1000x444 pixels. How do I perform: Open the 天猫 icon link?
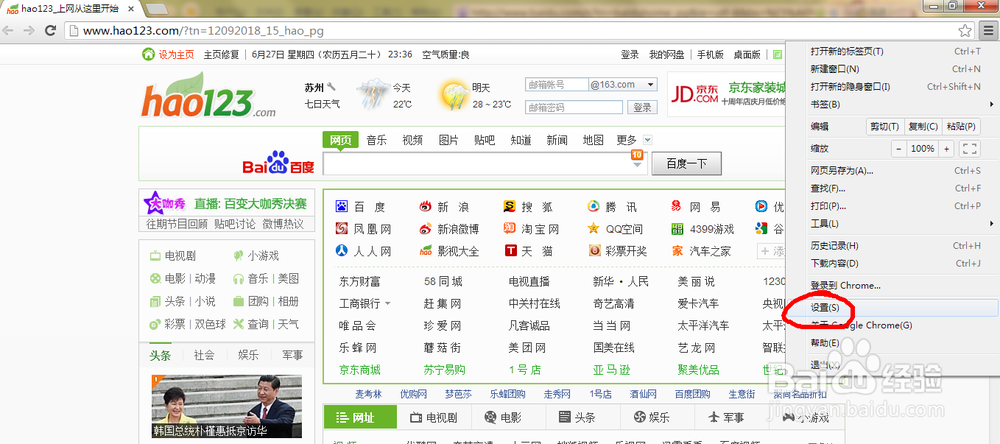[510, 251]
